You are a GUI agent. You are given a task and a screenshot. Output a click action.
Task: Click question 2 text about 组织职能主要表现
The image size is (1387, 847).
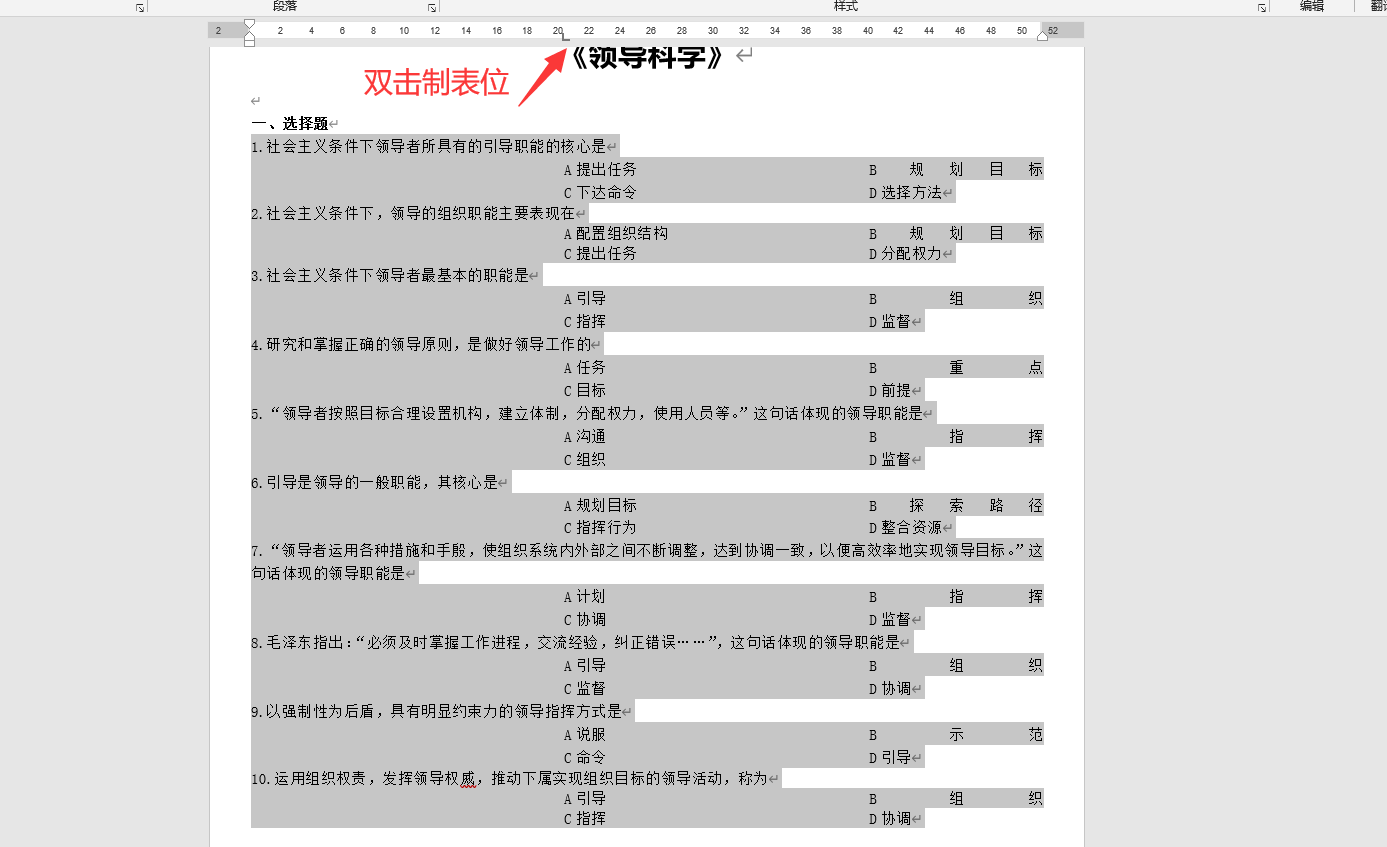coord(413,213)
